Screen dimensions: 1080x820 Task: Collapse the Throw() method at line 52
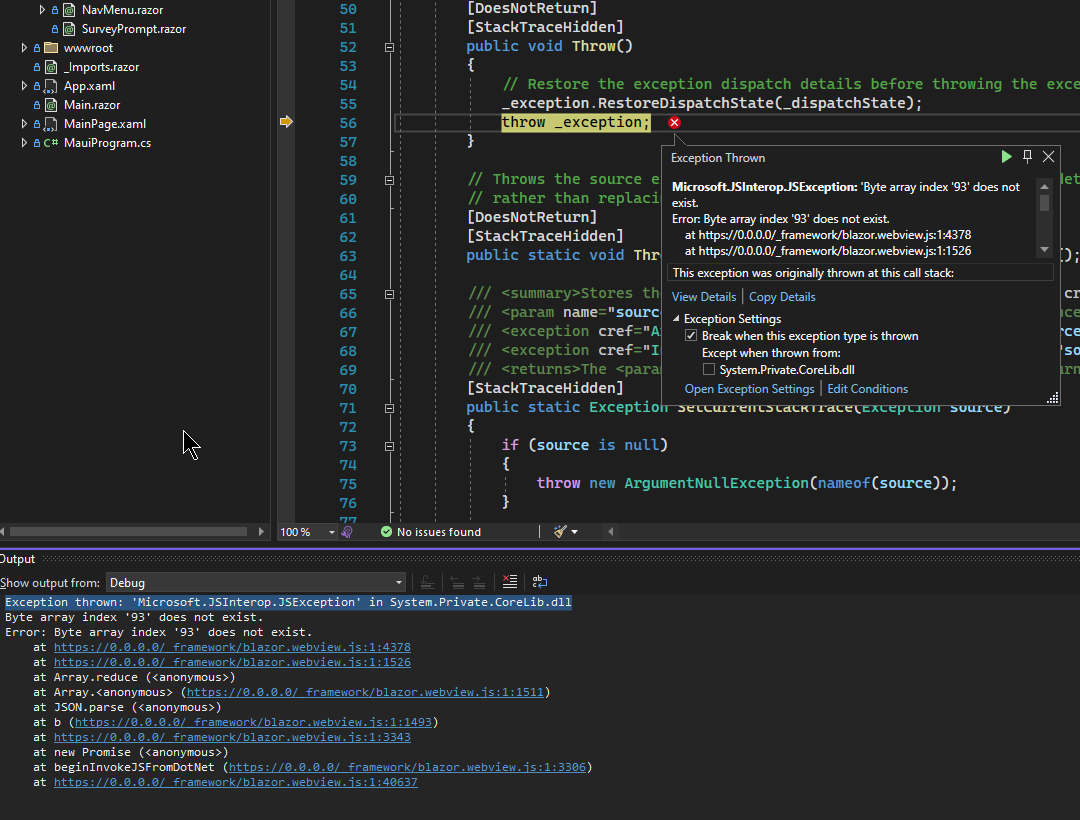(389, 48)
